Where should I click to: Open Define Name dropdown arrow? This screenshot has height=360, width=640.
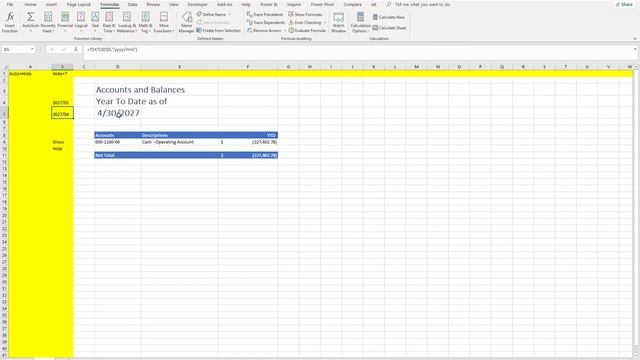point(229,14)
